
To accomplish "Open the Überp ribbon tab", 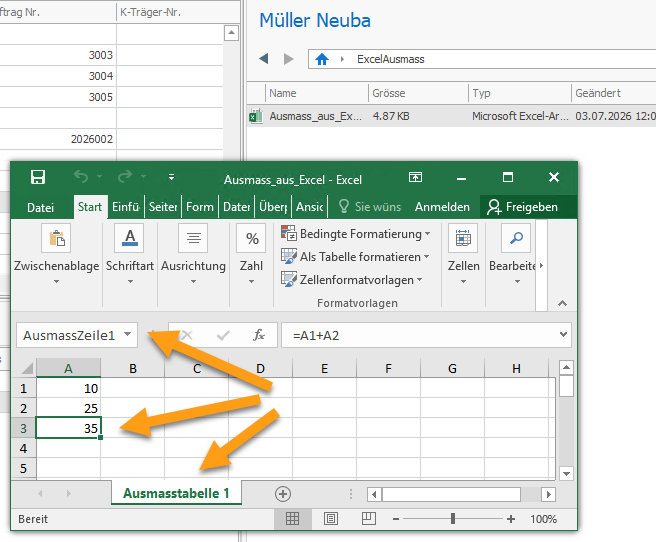I will [x=273, y=207].
